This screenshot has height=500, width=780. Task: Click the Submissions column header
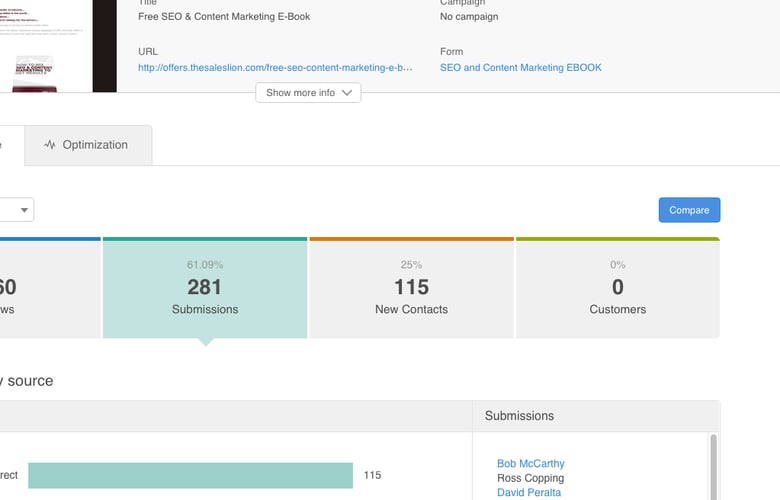[x=519, y=415]
